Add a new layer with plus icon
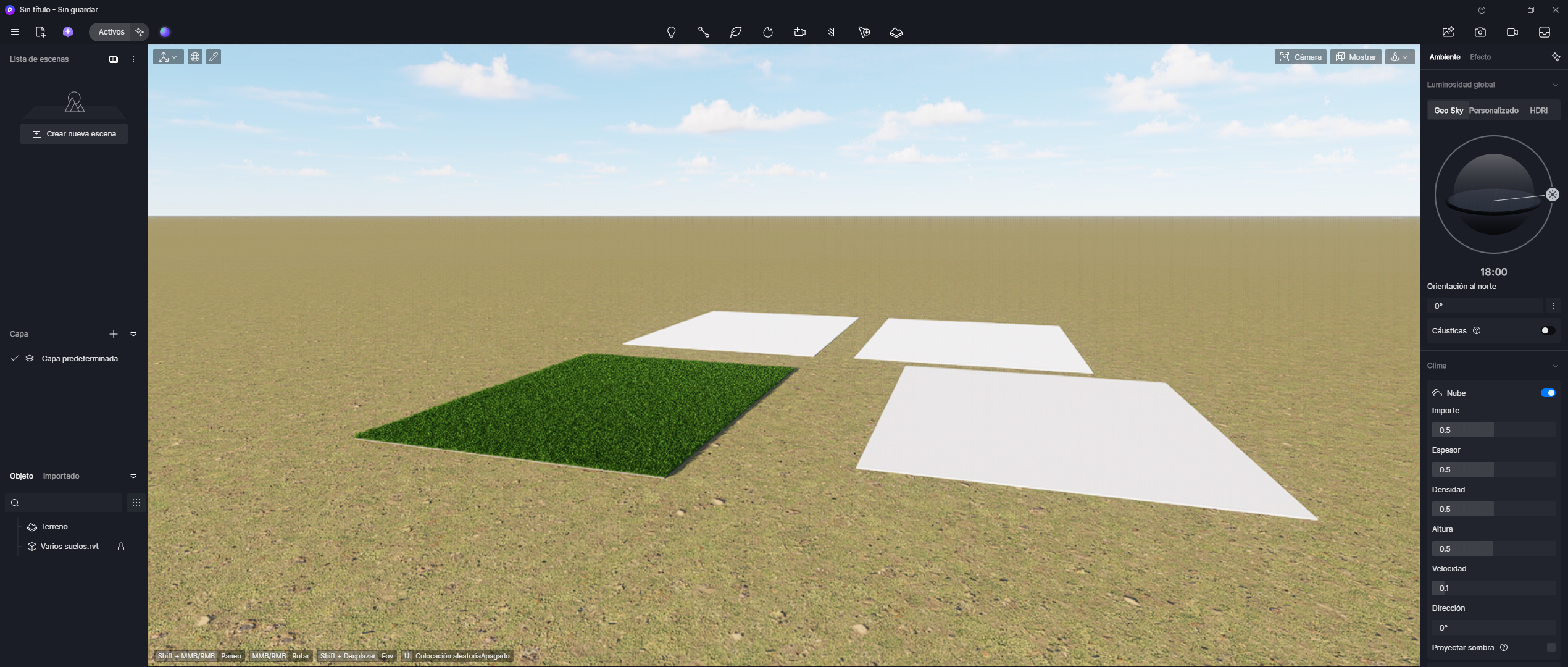The image size is (1568, 667). [114, 334]
